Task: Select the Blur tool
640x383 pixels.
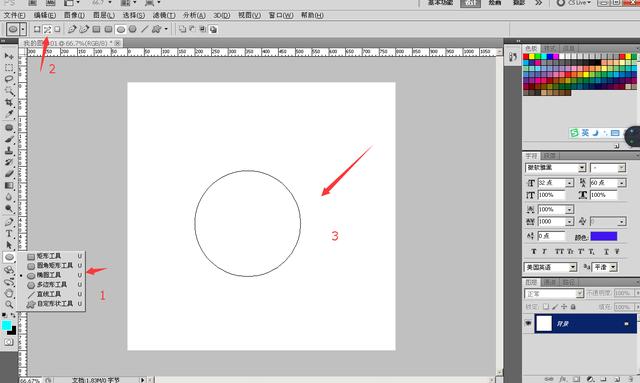Action: coord(9,197)
